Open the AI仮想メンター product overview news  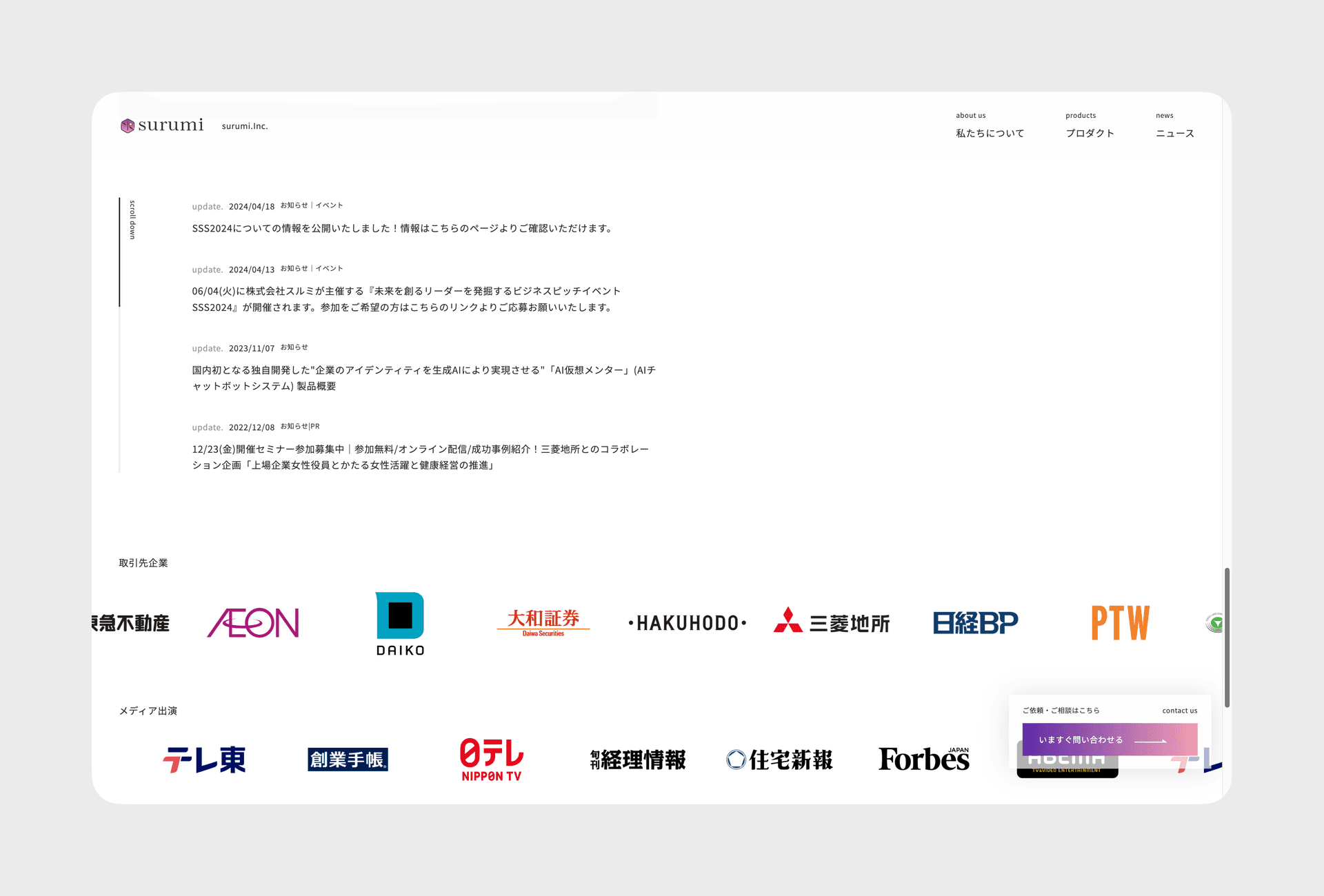(x=423, y=378)
